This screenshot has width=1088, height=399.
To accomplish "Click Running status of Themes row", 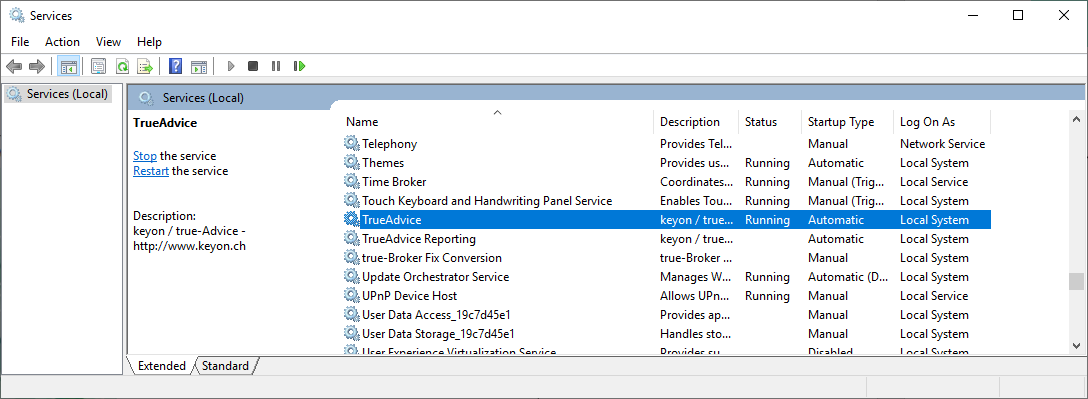I will click(x=767, y=163).
